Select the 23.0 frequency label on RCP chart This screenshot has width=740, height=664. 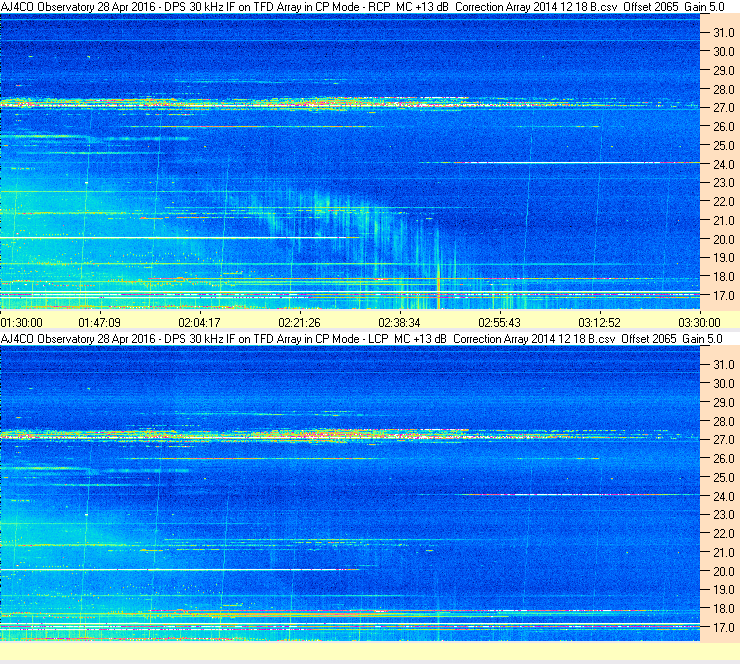[x=723, y=183]
